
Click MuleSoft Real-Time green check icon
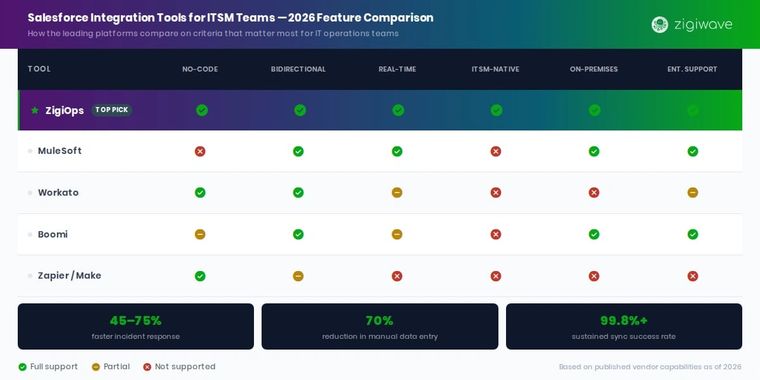(397, 152)
